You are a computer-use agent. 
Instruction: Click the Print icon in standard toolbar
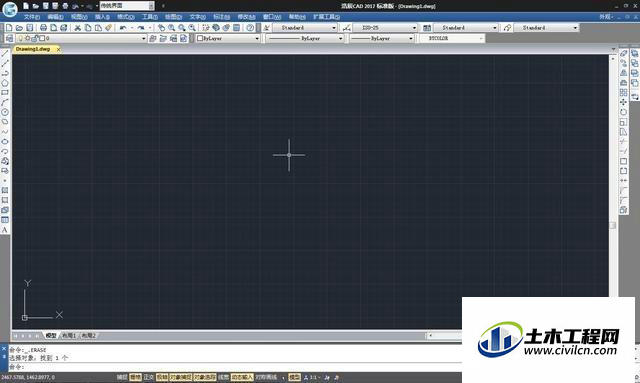point(43,28)
